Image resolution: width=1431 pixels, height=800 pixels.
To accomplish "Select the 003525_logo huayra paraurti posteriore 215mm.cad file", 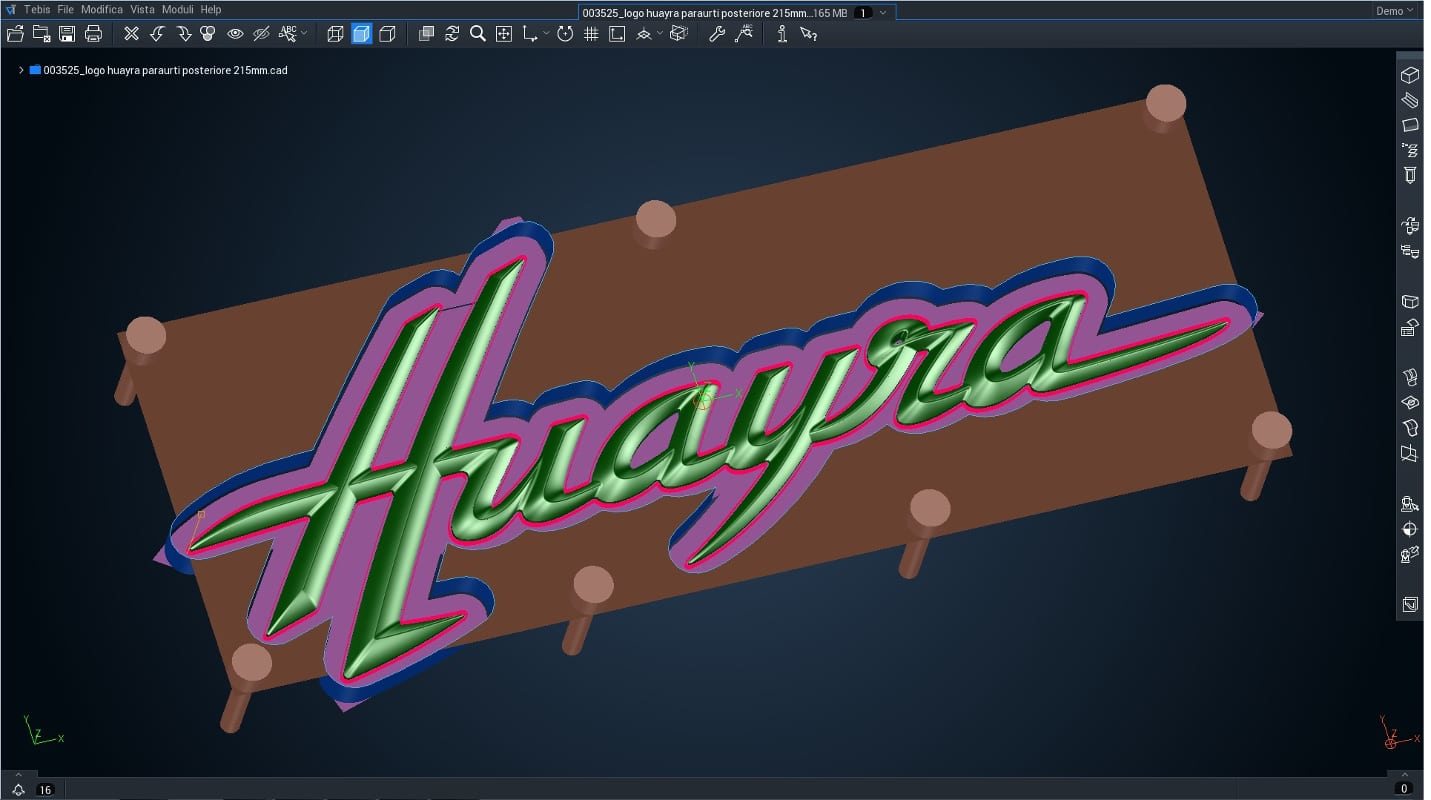I will (x=165, y=70).
